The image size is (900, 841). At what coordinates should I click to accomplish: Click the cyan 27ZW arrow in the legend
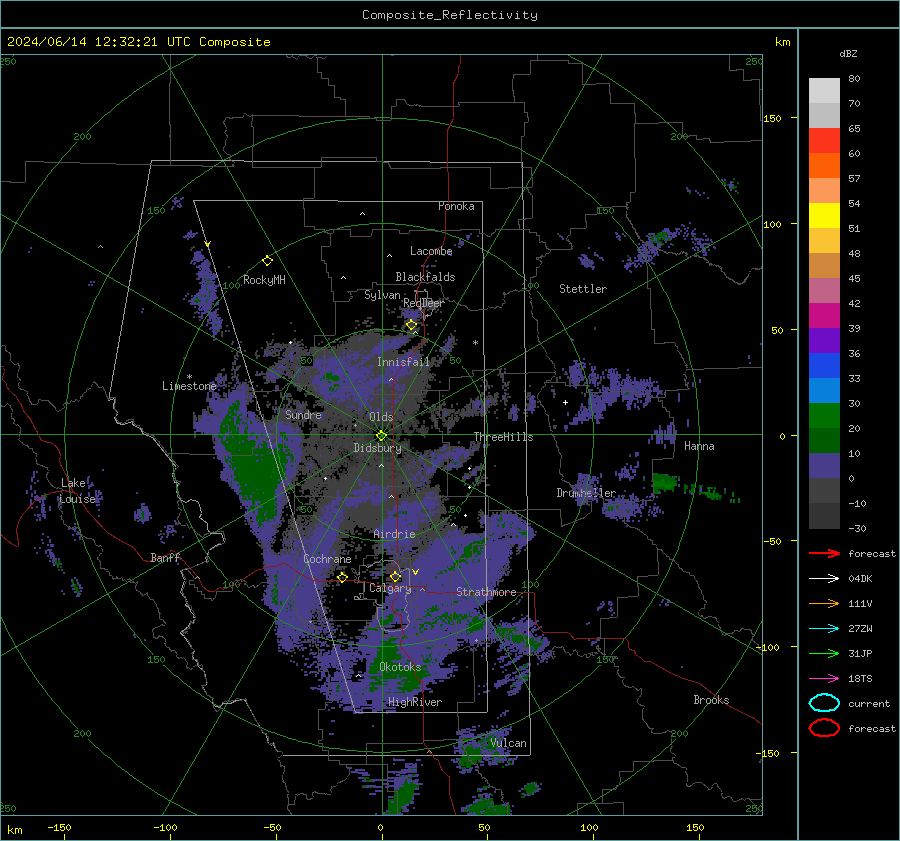tap(824, 629)
